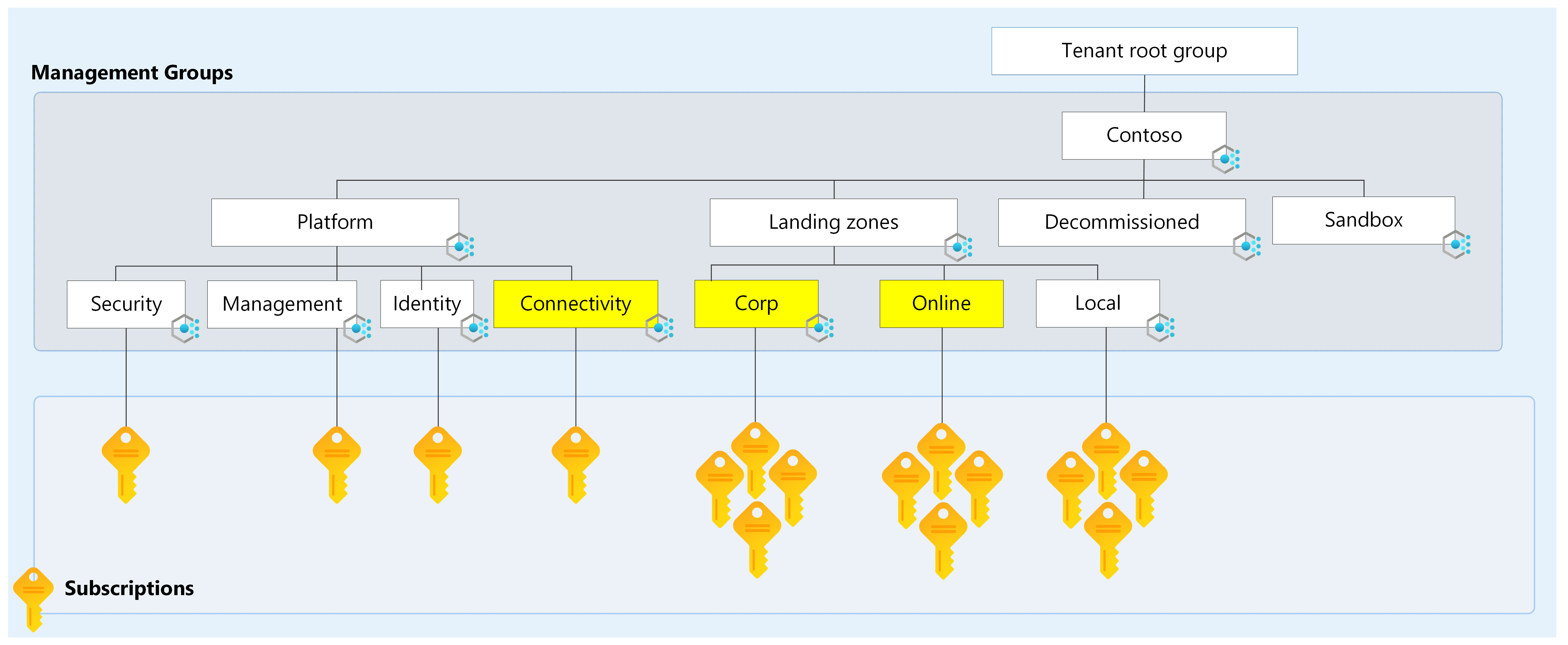Click the yellow Connectivity box
1568x645 pixels.
[x=576, y=304]
